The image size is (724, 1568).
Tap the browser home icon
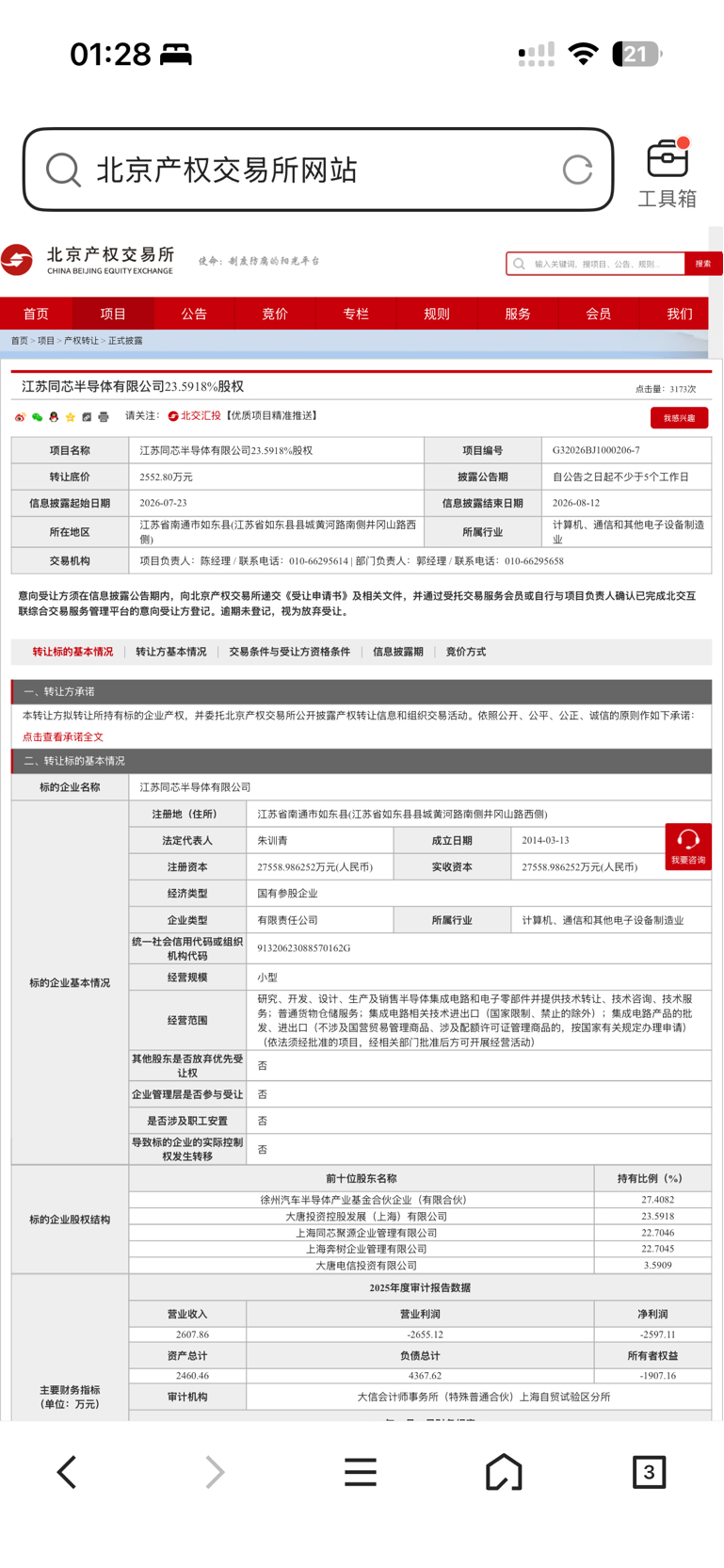coord(504,1472)
